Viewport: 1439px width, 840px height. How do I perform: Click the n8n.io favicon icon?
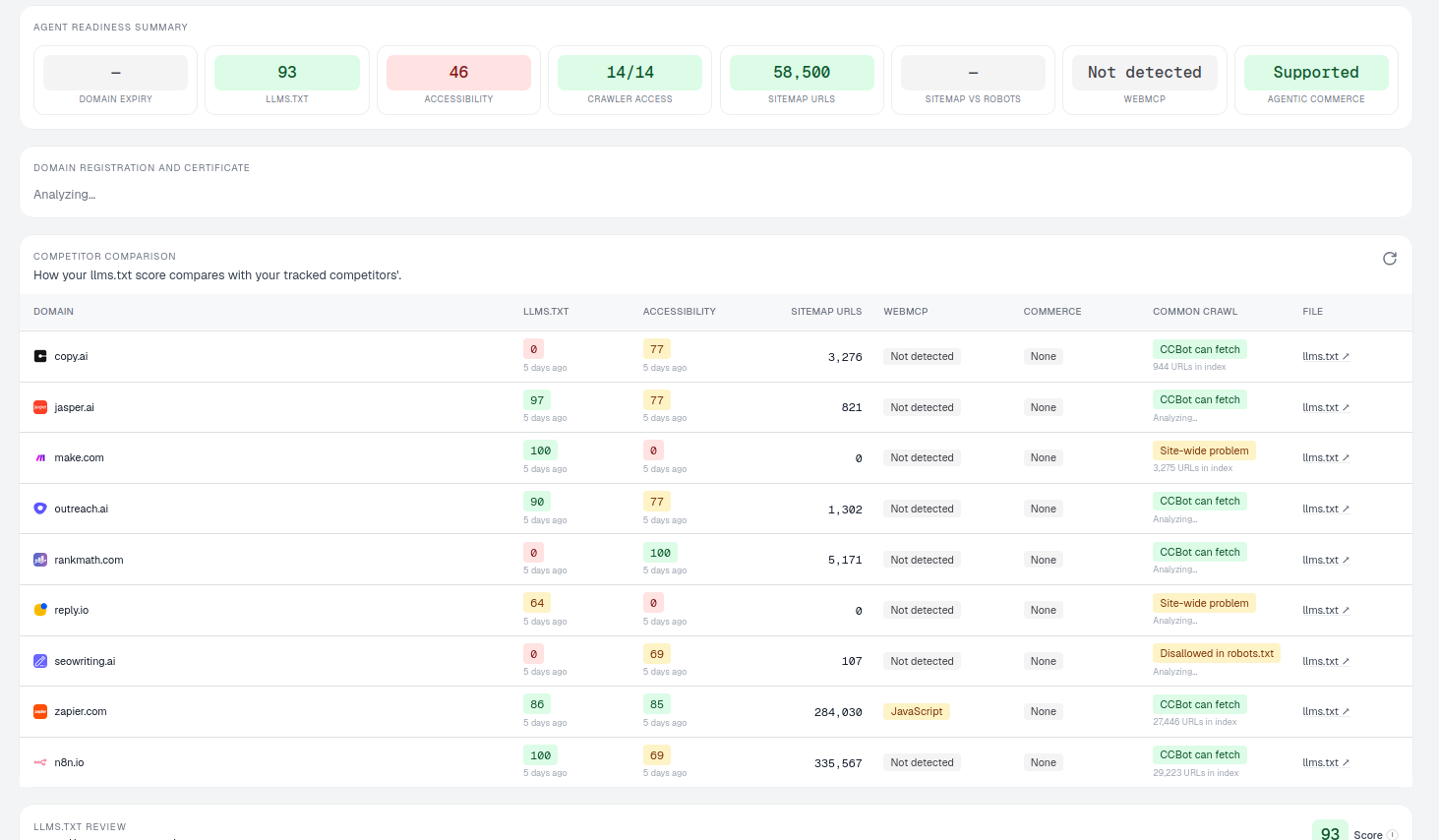point(40,762)
